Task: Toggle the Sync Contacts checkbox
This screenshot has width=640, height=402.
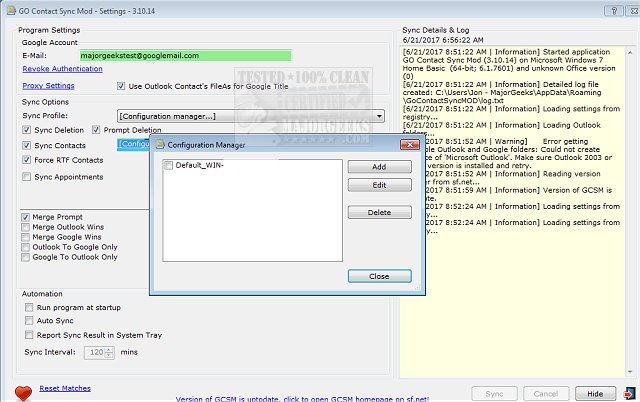Action: click(27, 145)
